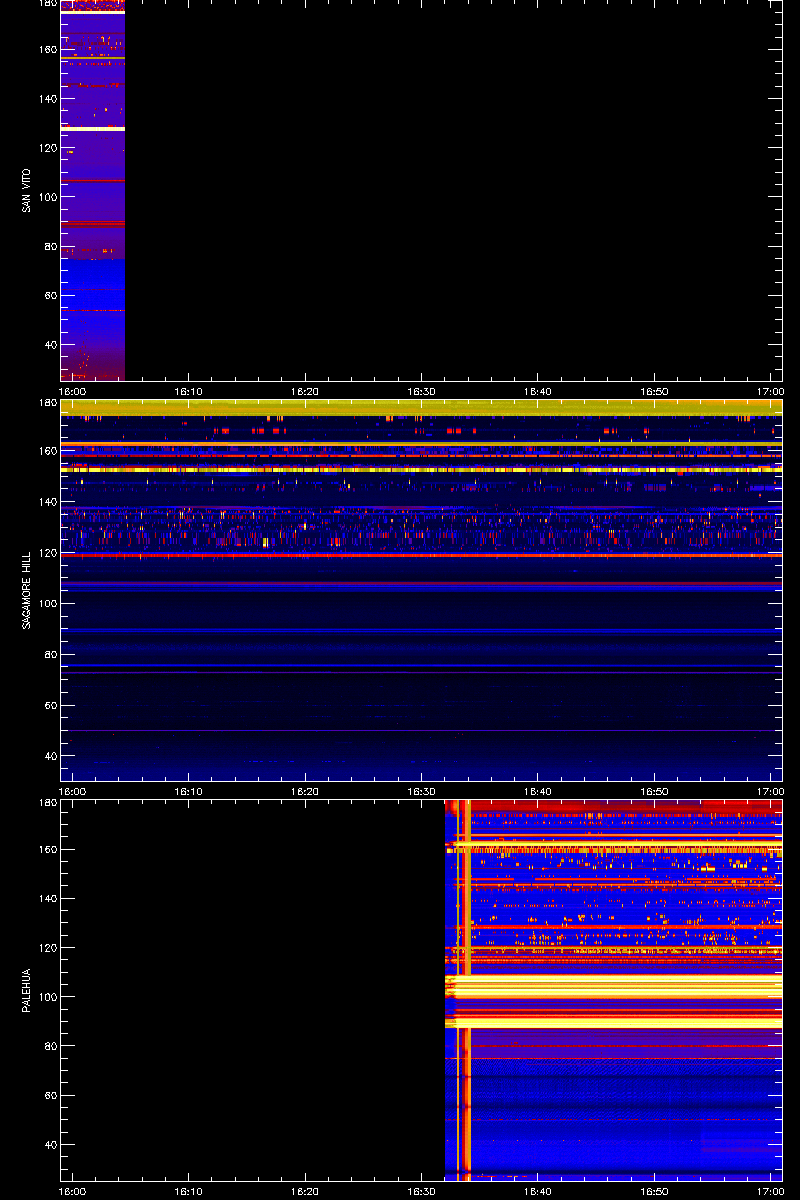Click the SAN VITO axis label
The width and height of the screenshot is (800, 1200).
26,191
